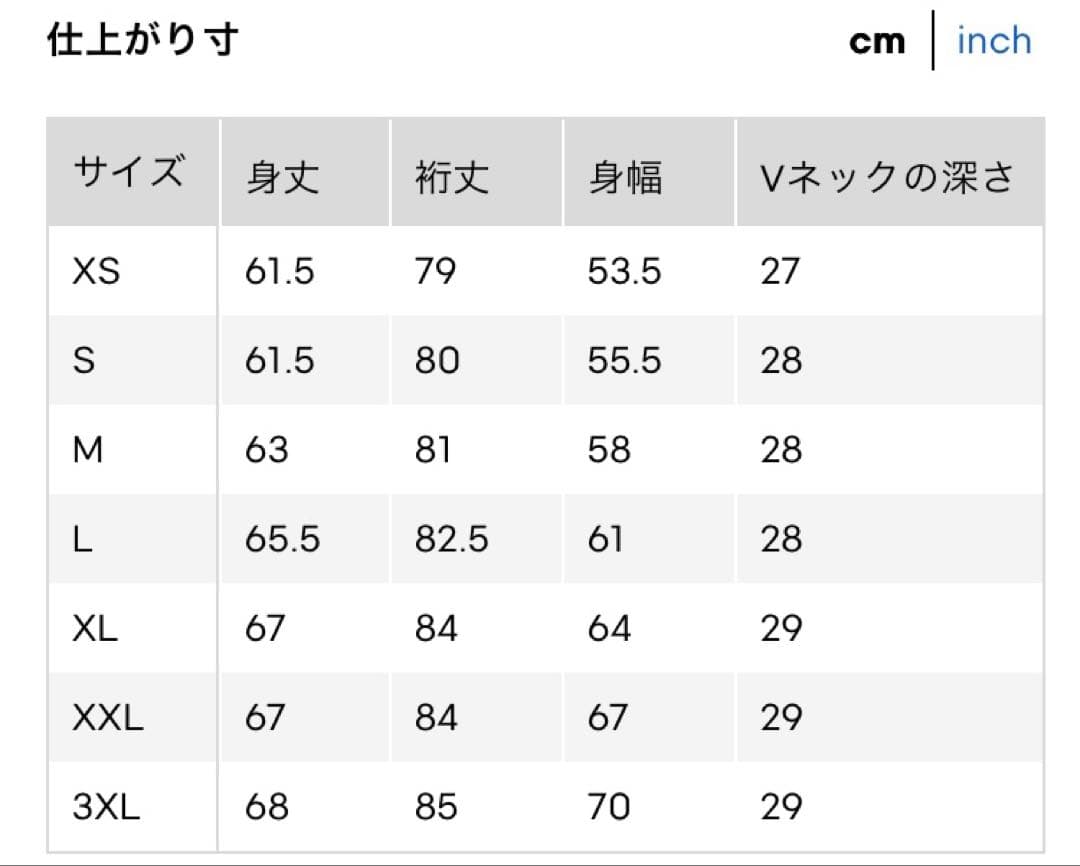This screenshot has width=1080, height=866.
Task: Click the 裄丈 column header
Action: (x=452, y=178)
